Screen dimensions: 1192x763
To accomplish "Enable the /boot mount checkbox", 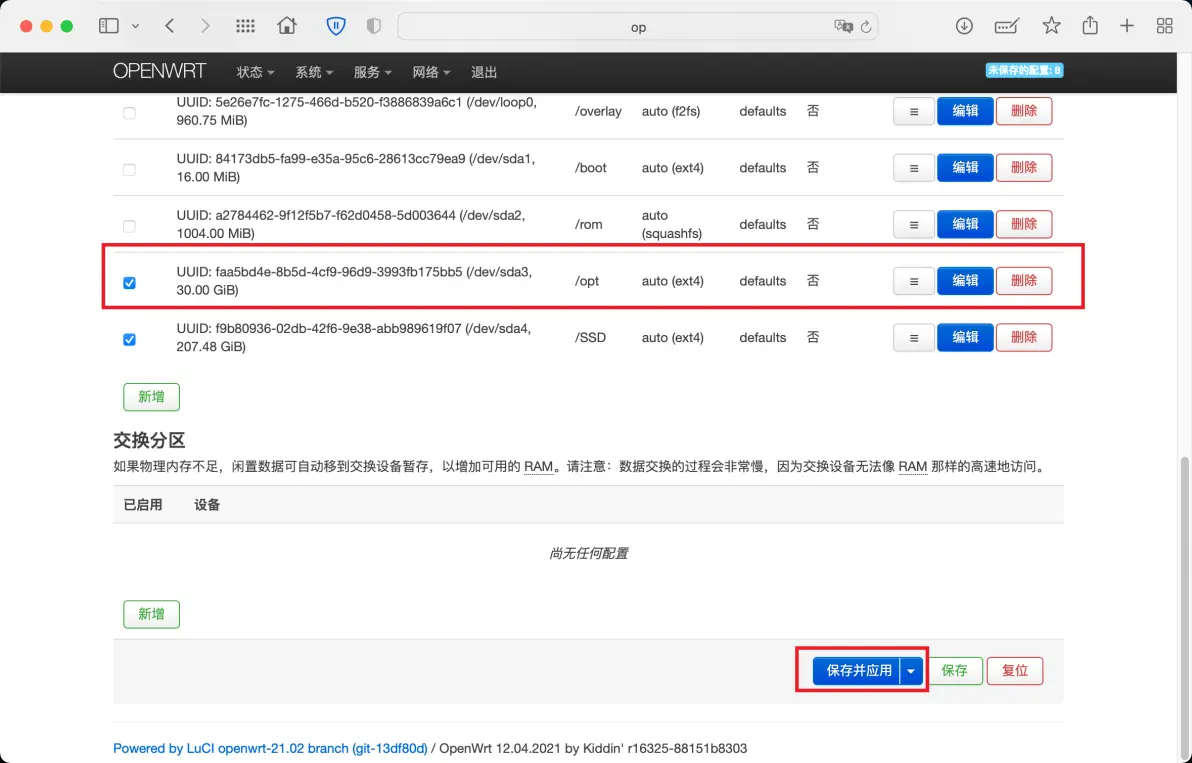I will pos(129,169).
